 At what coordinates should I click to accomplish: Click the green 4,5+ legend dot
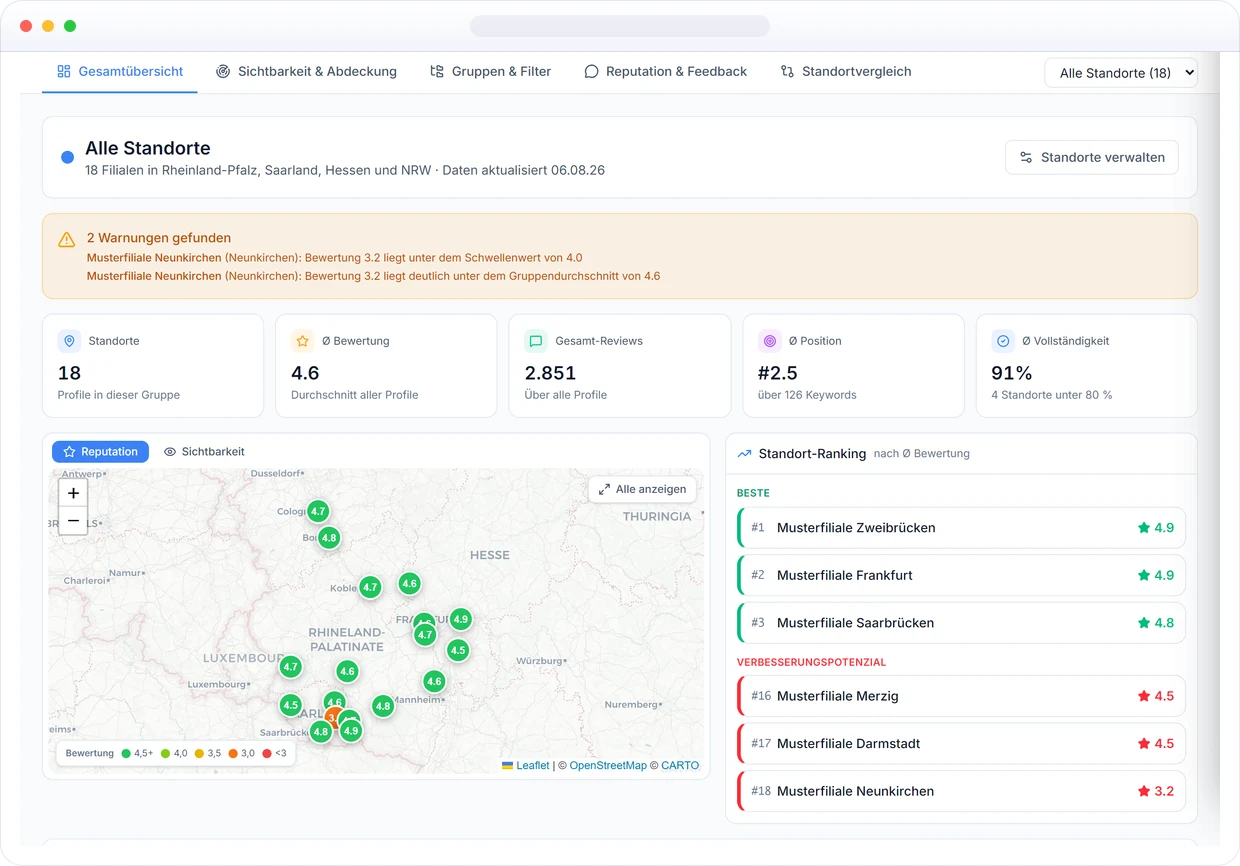(126, 753)
